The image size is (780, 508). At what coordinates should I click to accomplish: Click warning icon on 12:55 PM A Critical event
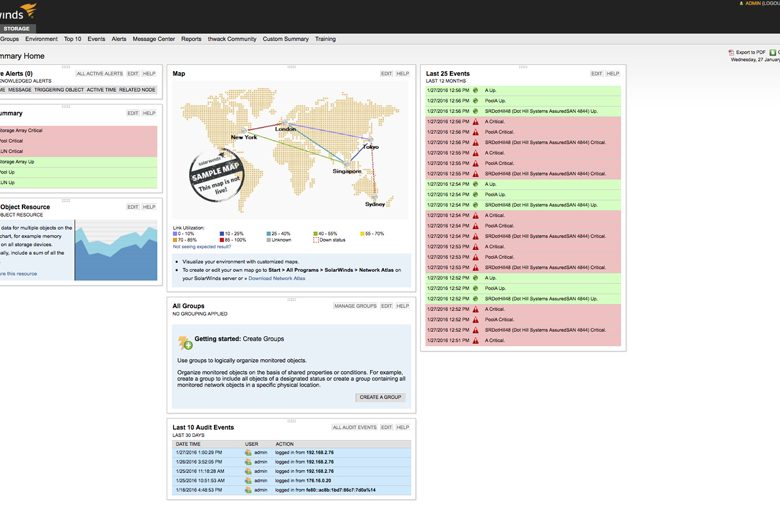[475, 153]
